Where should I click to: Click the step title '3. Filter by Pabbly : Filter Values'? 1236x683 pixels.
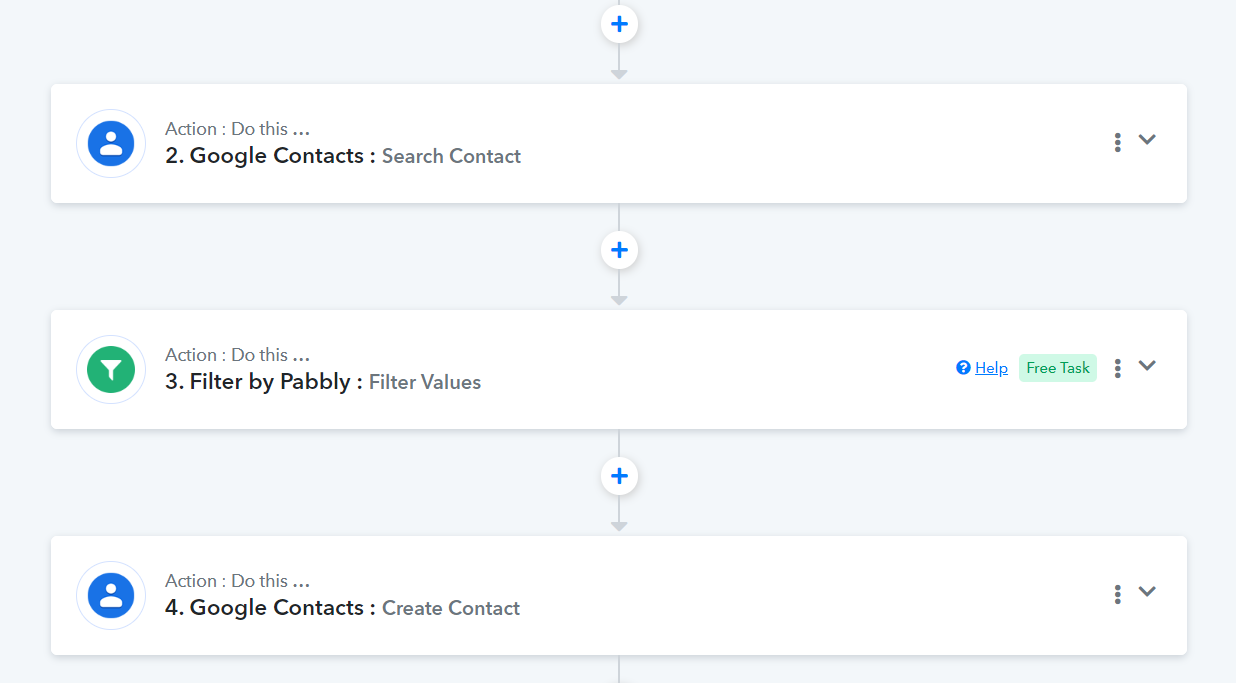[x=323, y=382]
